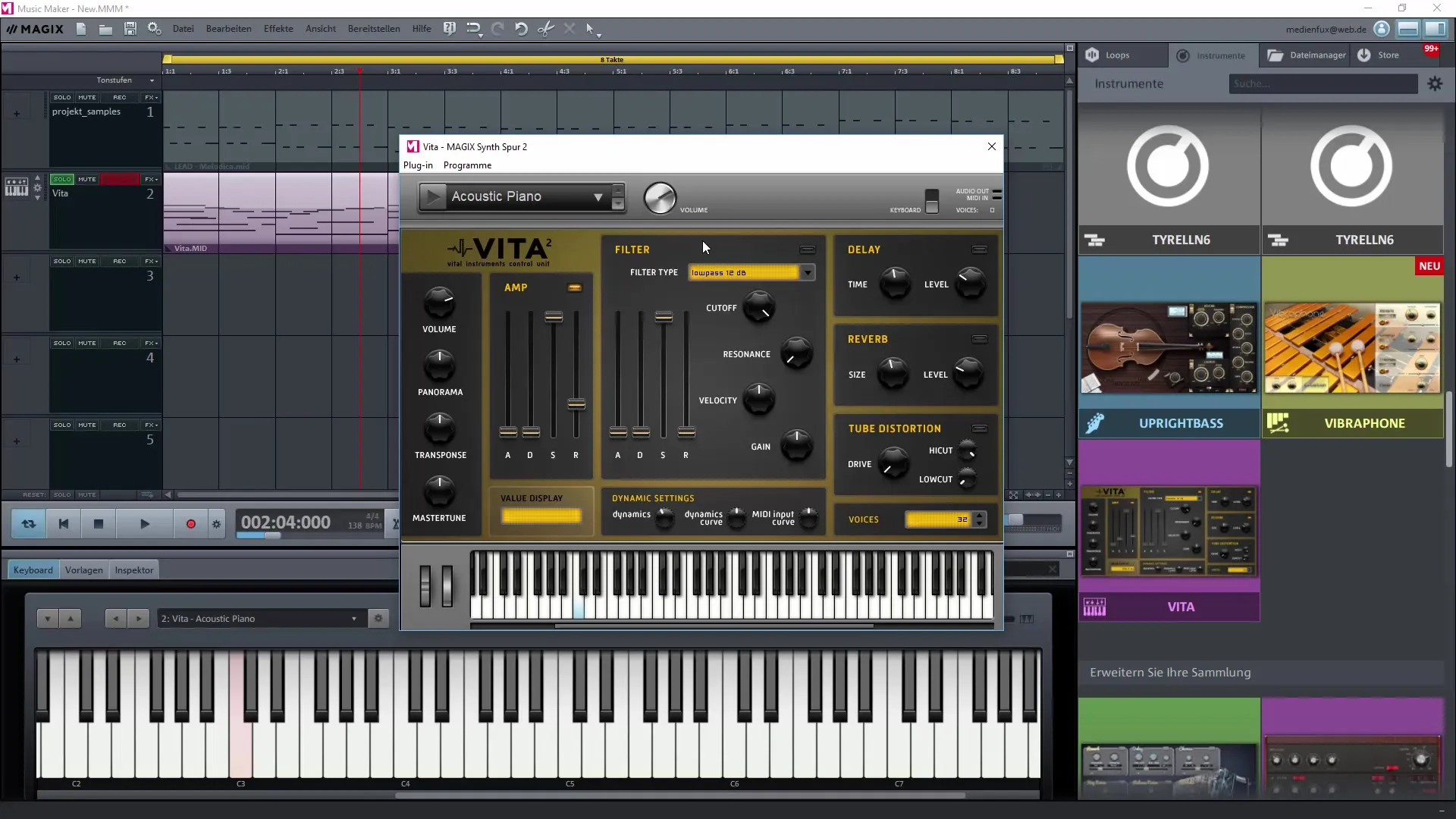Toggle the AMP section switch
This screenshot has height=819, width=1456.
575,287
